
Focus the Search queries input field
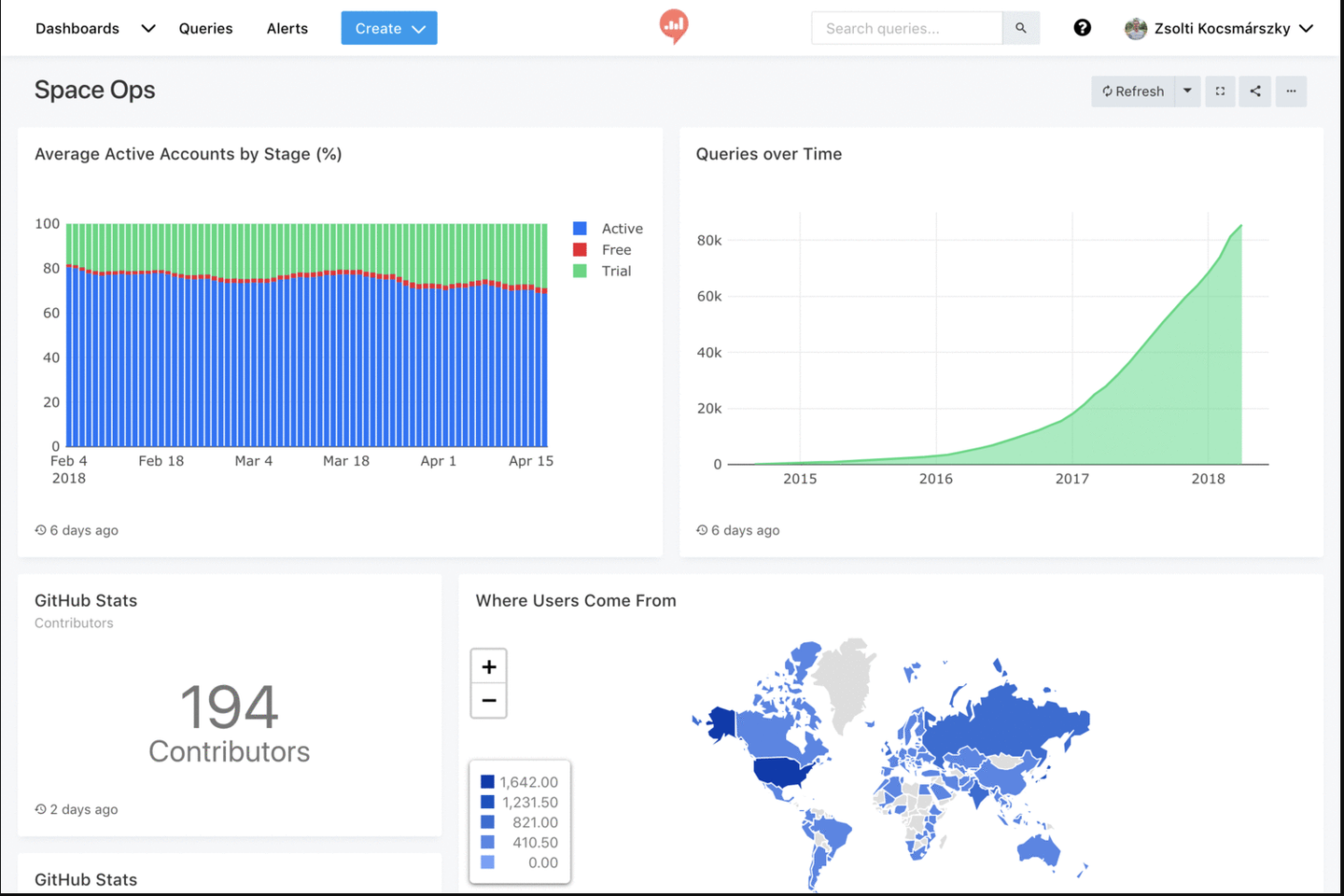point(906,28)
